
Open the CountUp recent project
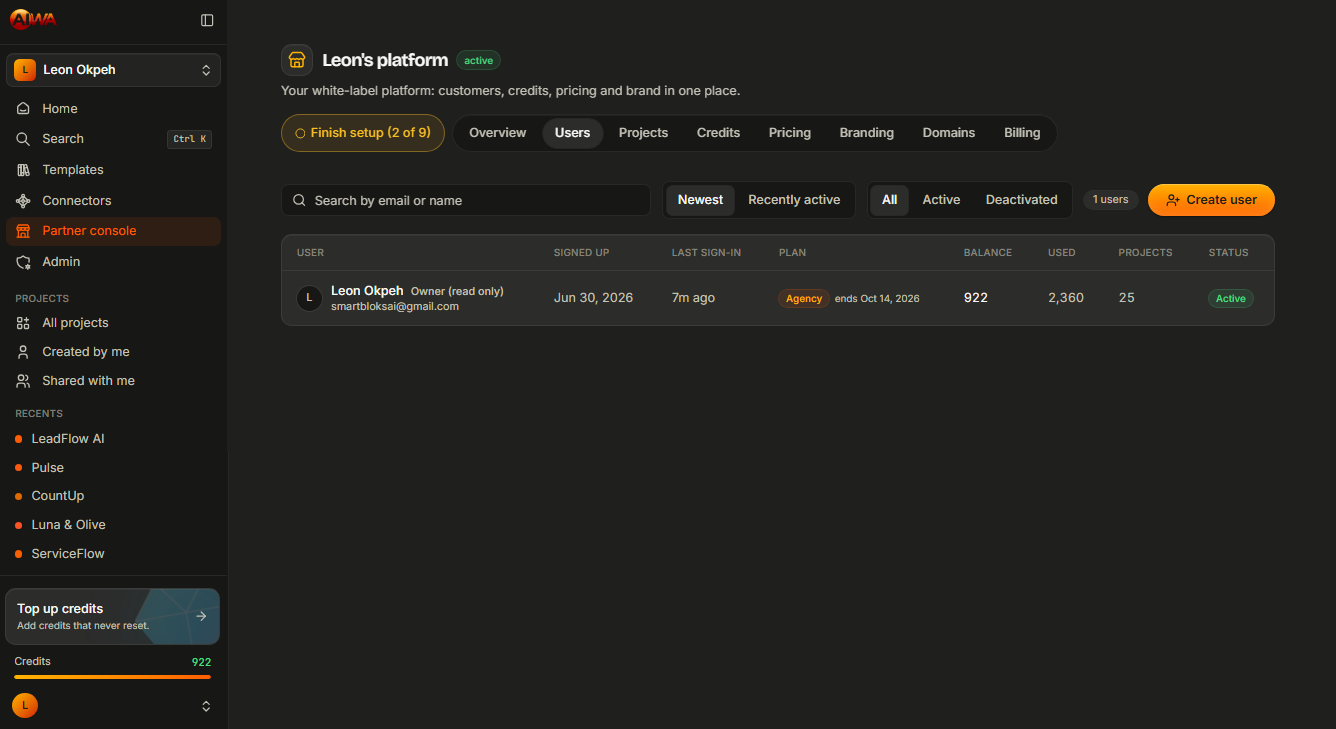pyautogui.click(x=113, y=496)
